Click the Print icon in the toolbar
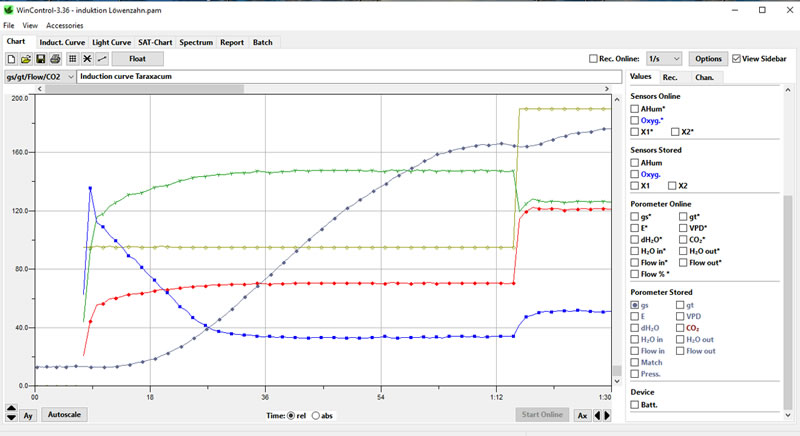 pos(54,59)
